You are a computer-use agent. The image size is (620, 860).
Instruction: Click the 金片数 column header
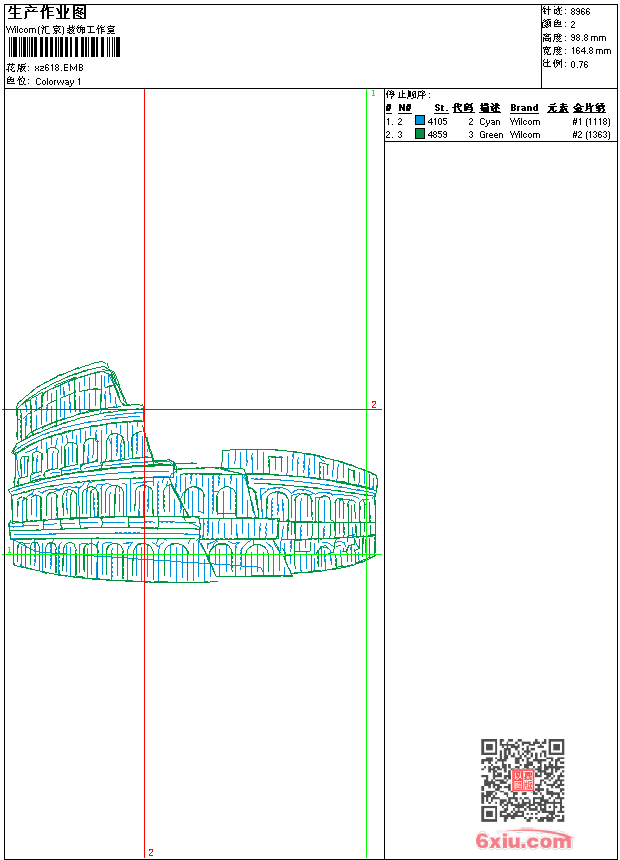coord(589,108)
